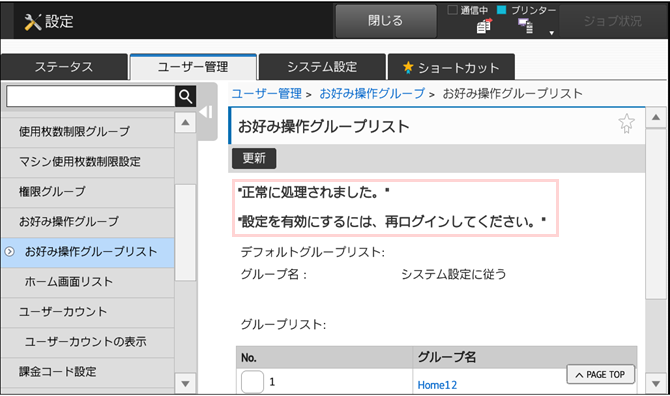Click the main content scroll-up arrow

pos(656,117)
